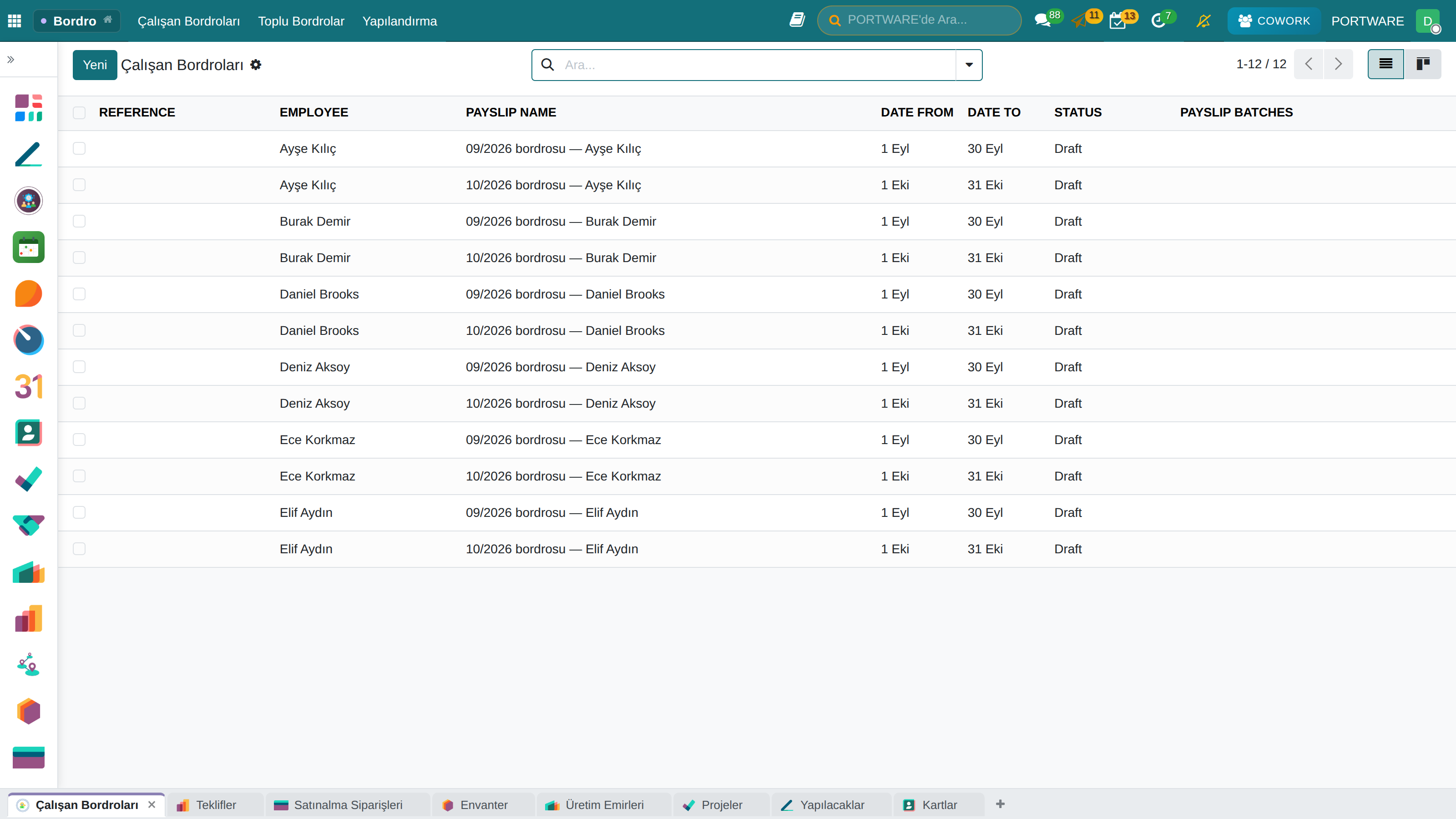Check the 10/2026 Burak Demir payslip row

(79, 258)
